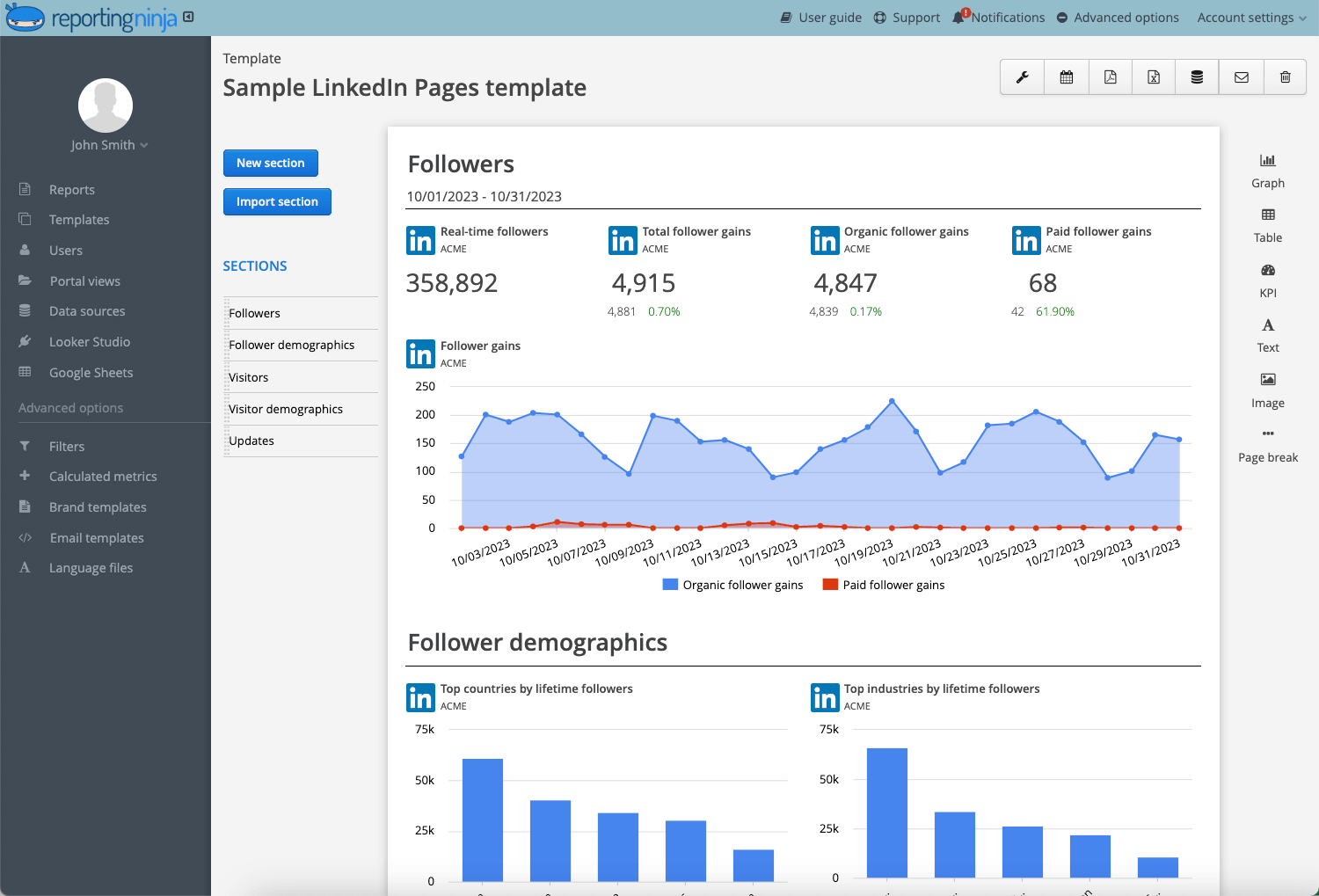This screenshot has height=896, width=1319.
Task: Export the template as PDF
Action: pos(1110,76)
